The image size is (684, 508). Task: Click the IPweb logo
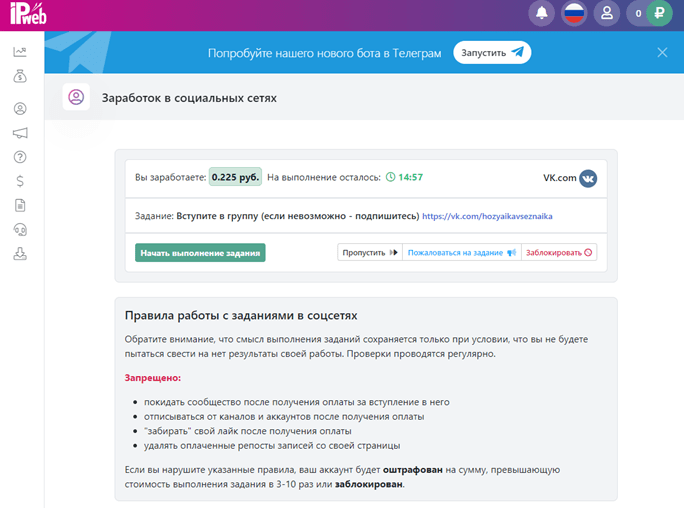28,13
